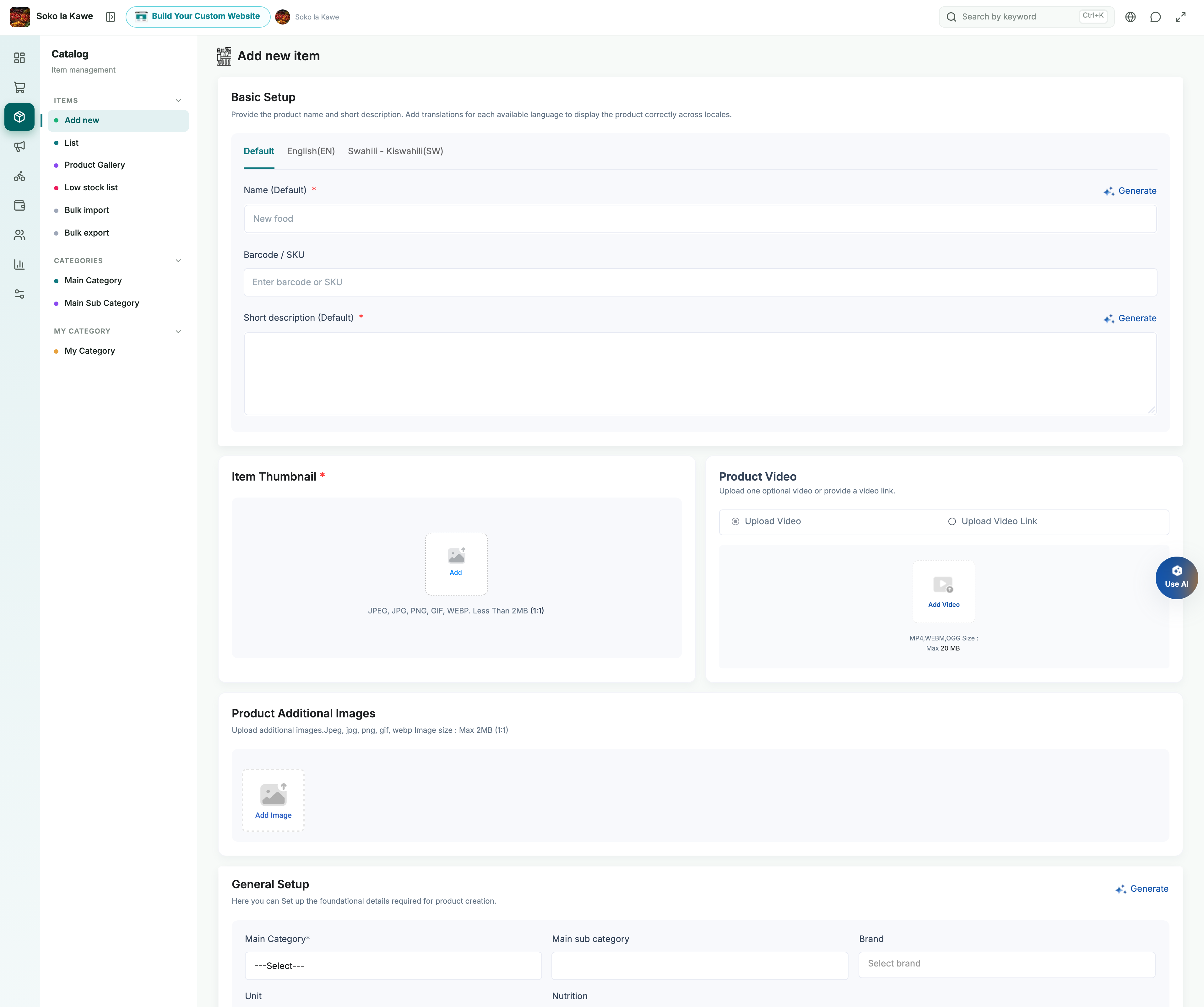The image size is (1204, 1007).
Task: Open the shopping cart orders icon
Action: 19,87
